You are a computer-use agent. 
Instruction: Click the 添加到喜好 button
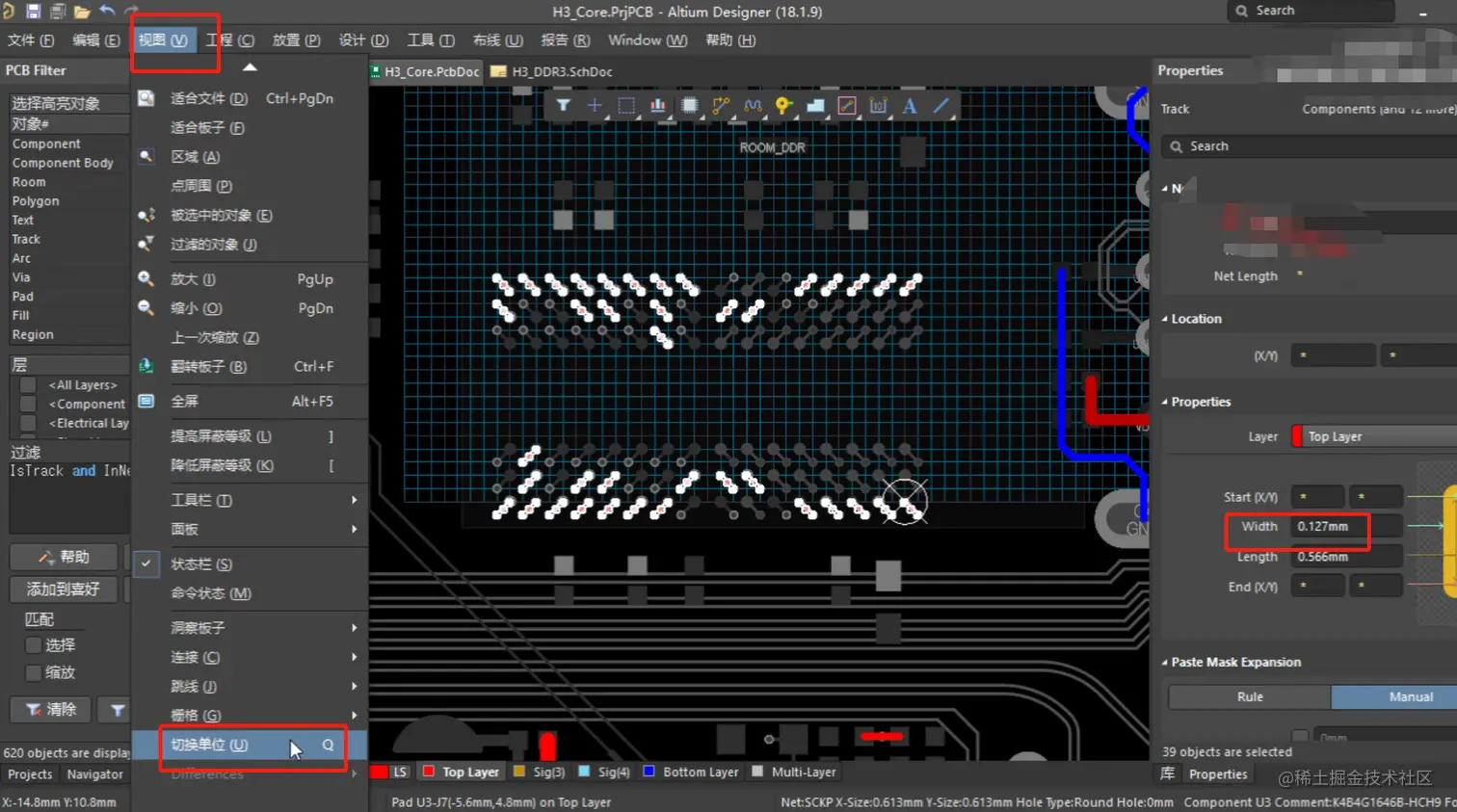coord(64,589)
